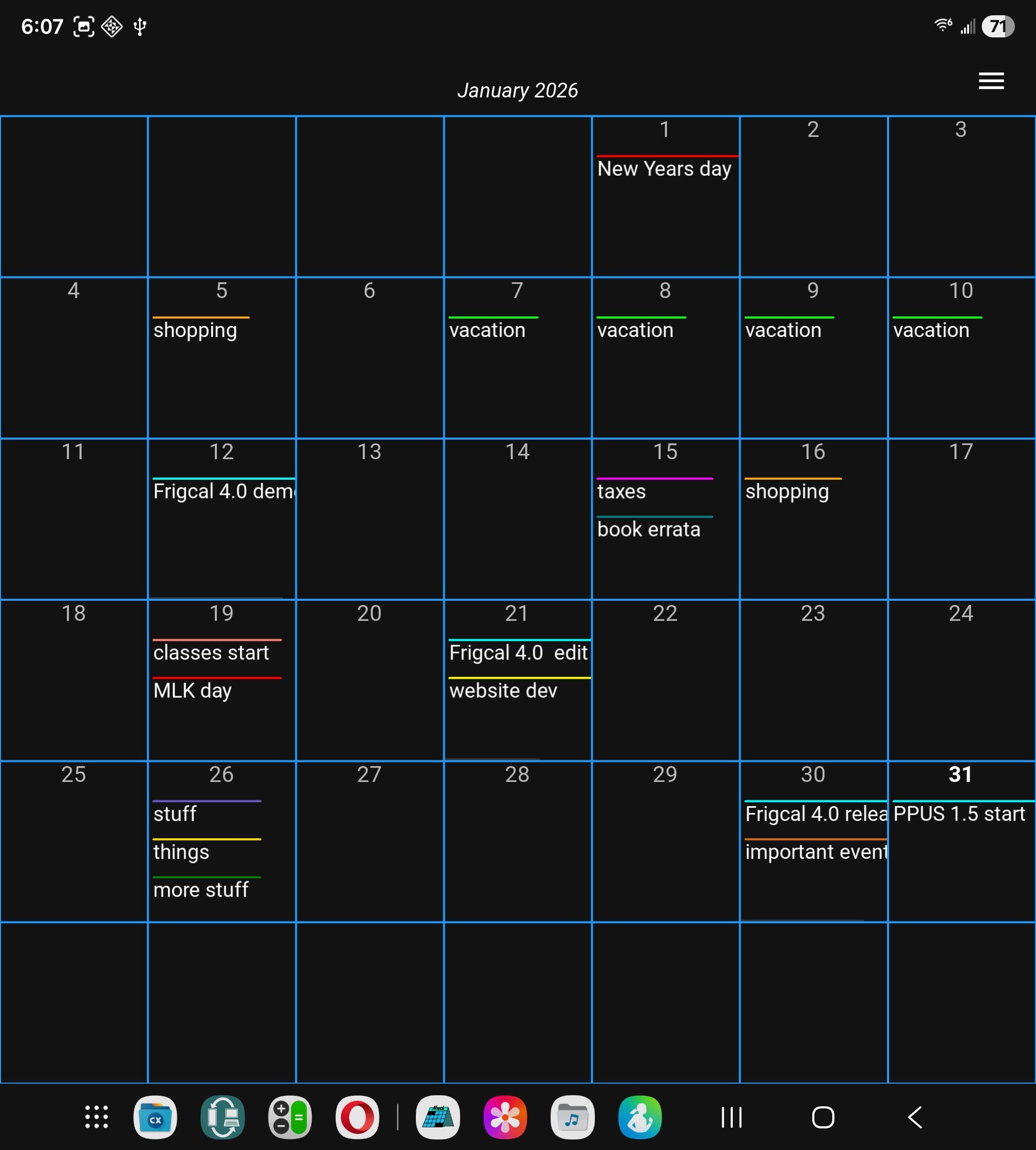Screen dimensions: 1036x1150
Task: Open the calculator app icon
Action: pyautogui.click(x=290, y=1117)
